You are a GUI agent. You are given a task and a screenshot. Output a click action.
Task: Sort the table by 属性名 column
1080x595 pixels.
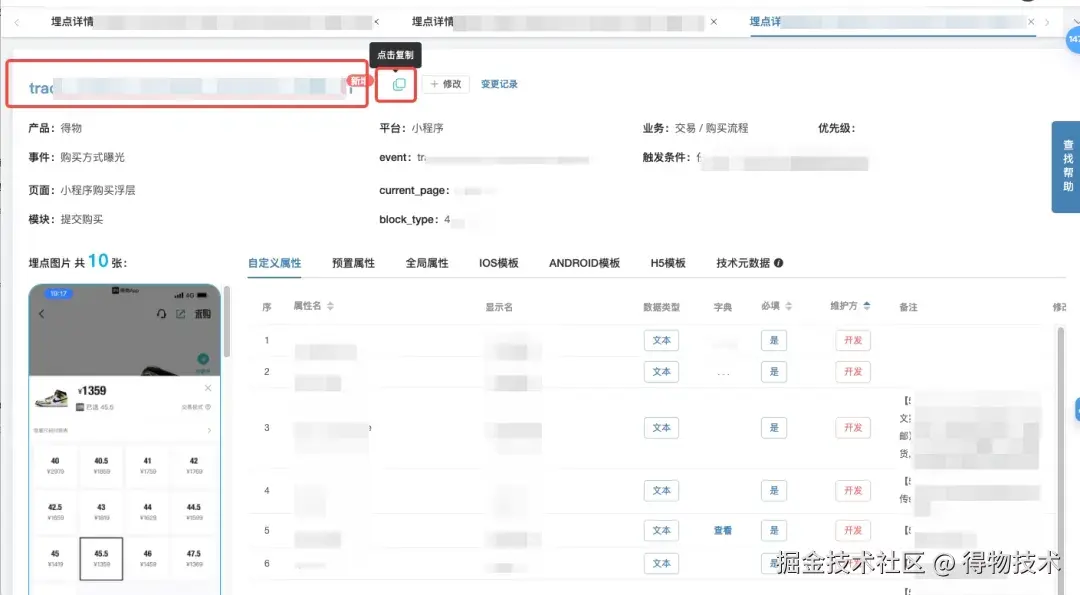[x=331, y=306]
